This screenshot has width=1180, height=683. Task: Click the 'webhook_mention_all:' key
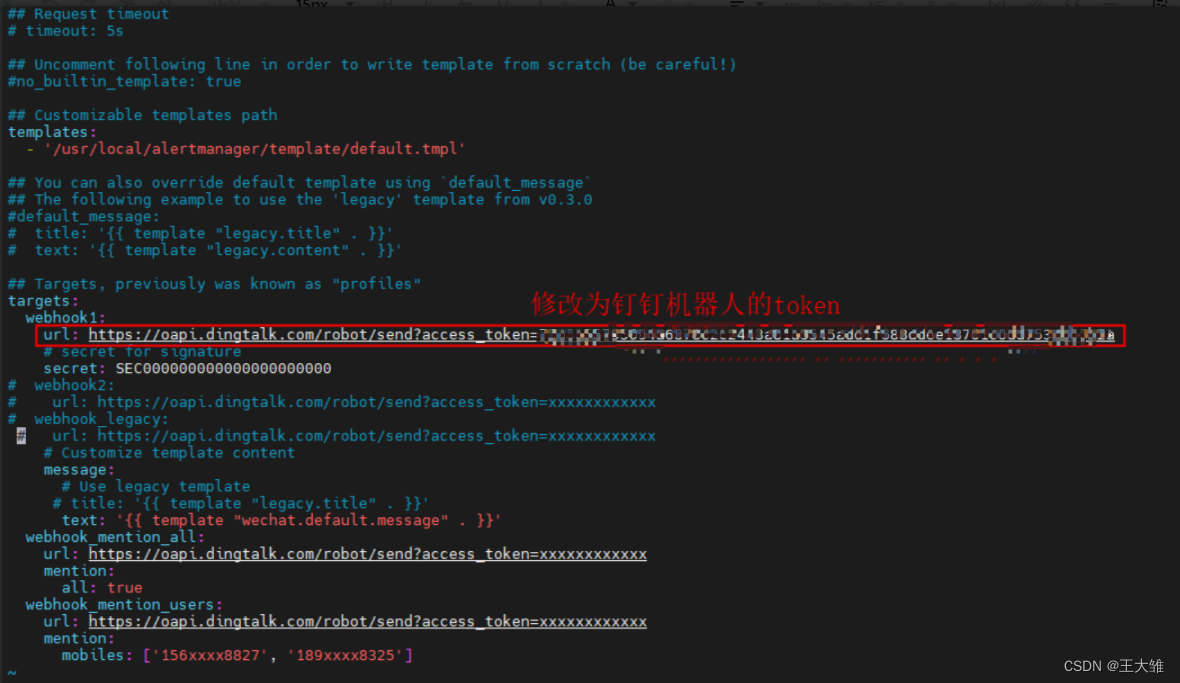pos(115,537)
